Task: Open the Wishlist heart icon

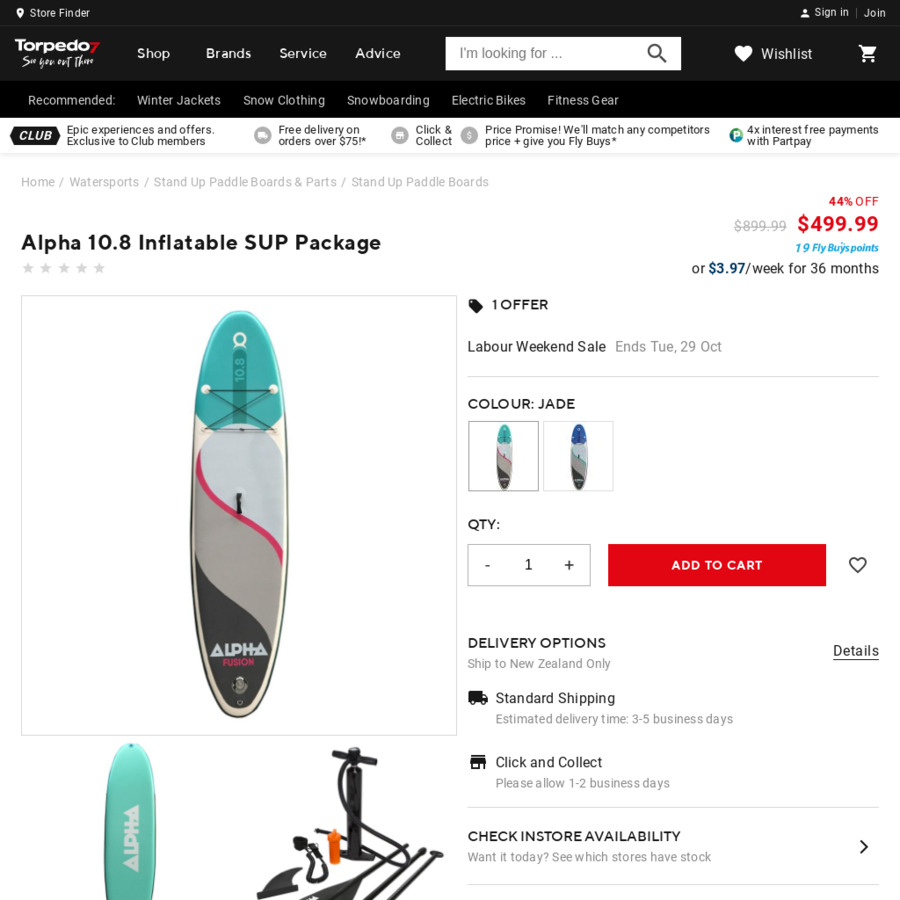Action: pyautogui.click(x=743, y=54)
